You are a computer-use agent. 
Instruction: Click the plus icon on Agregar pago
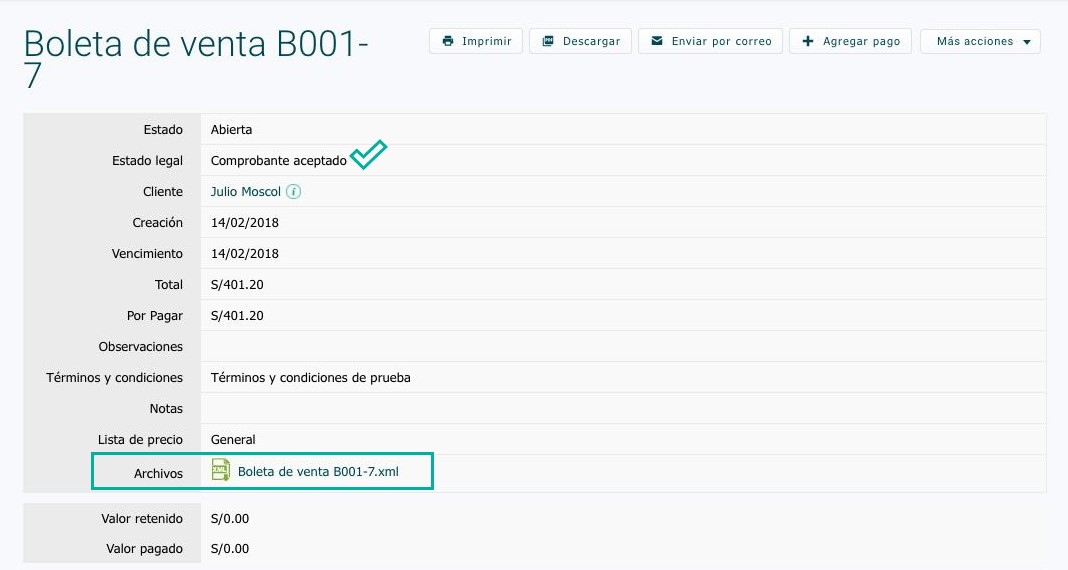(808, 41)
